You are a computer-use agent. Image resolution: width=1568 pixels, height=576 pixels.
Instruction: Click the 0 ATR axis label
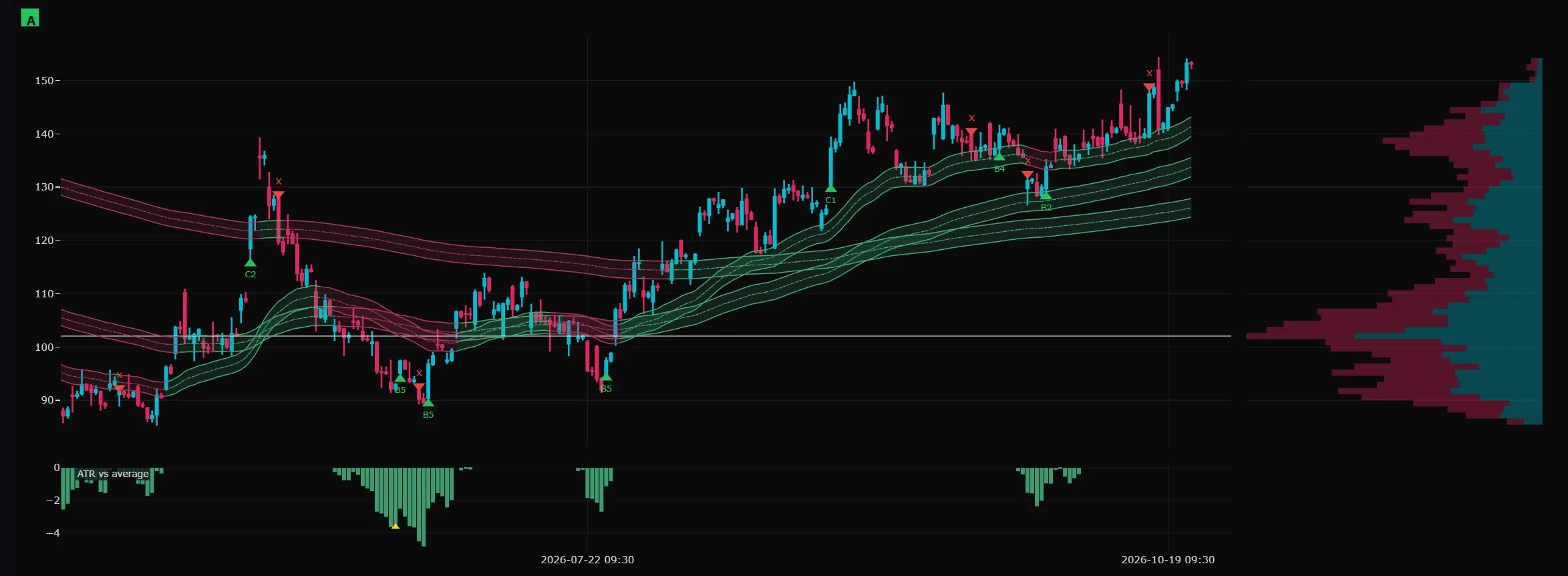point(57,468)
